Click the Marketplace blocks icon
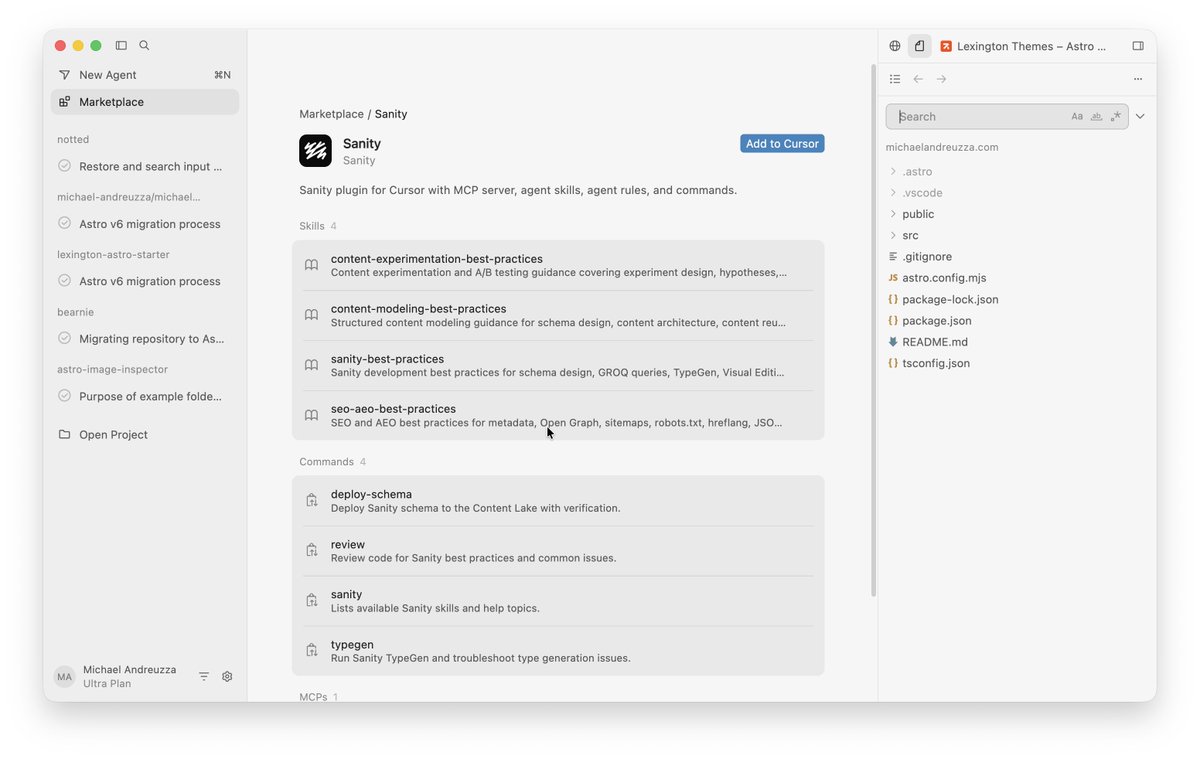1200x759 pixels. (64, 102)
